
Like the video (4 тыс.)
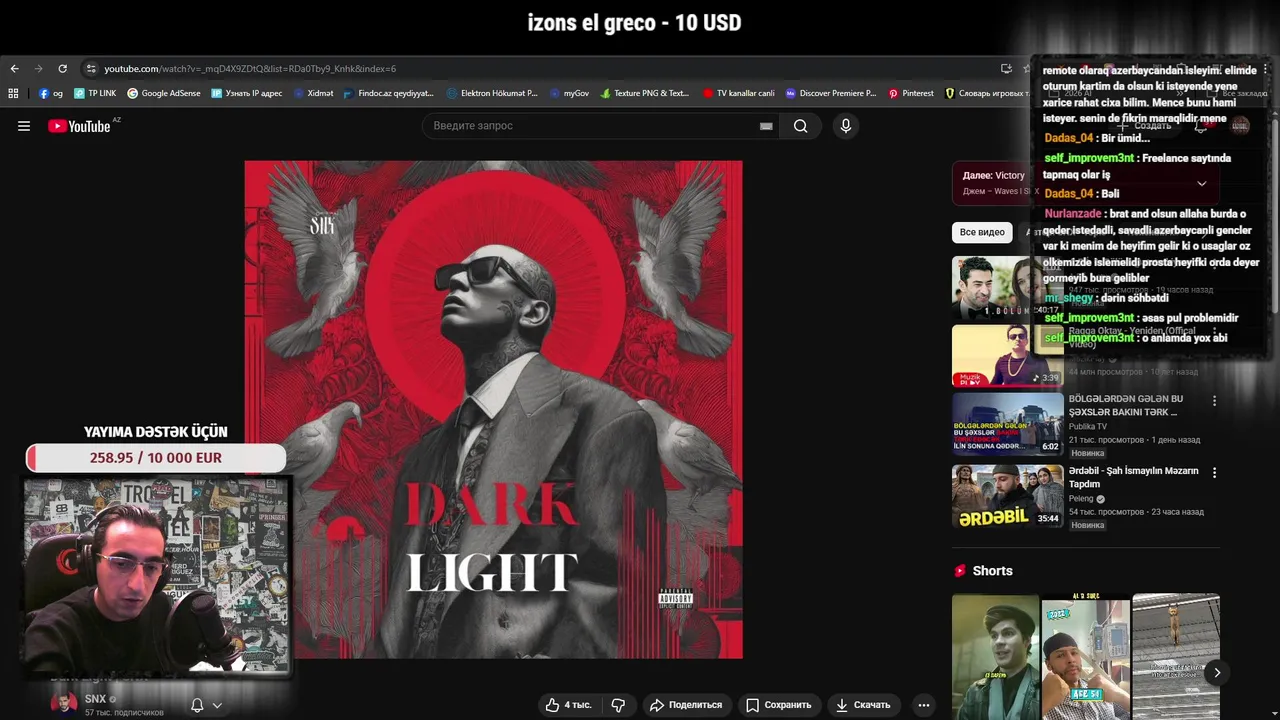(568, 705)
